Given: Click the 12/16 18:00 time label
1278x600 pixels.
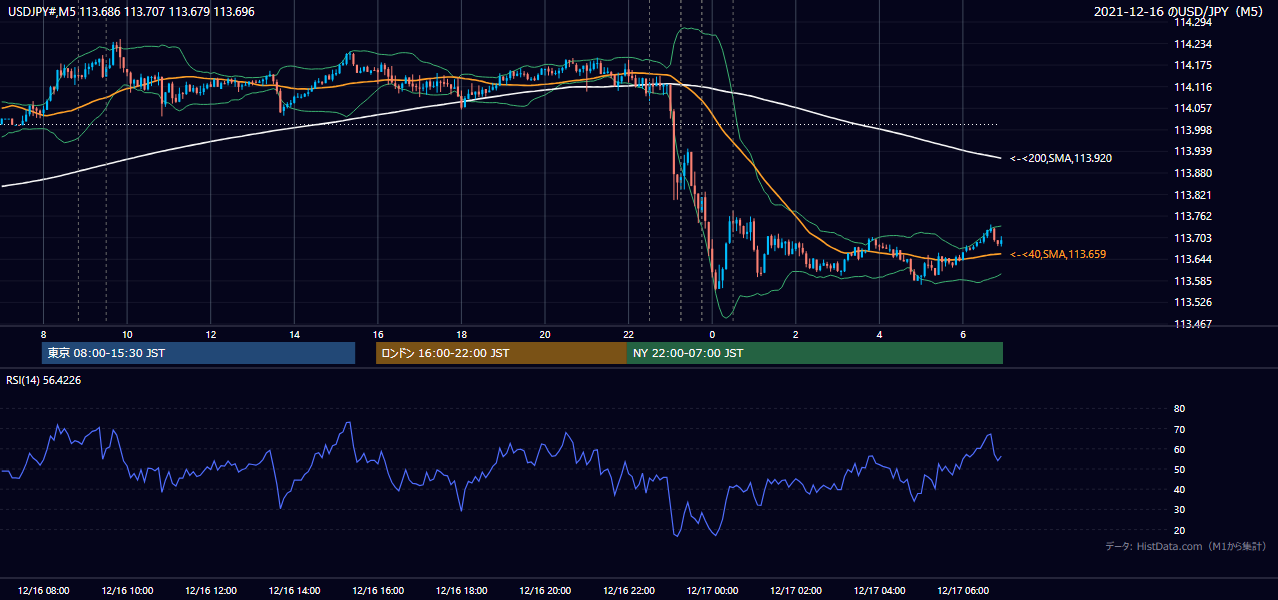Looking at the screenshot, I should pyautogui.click(x=461, y=591).
